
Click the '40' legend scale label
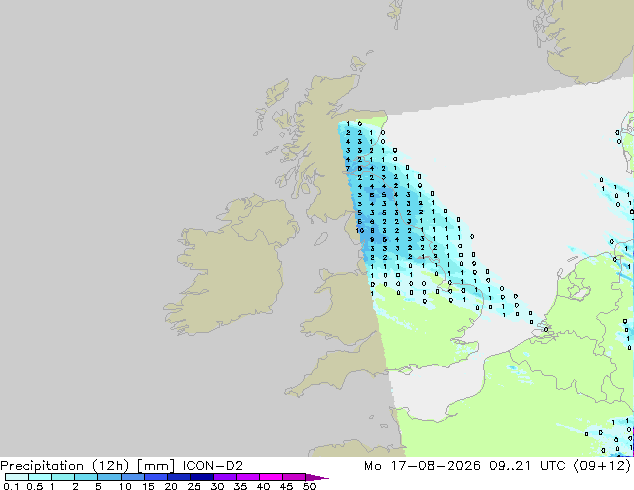263,486
